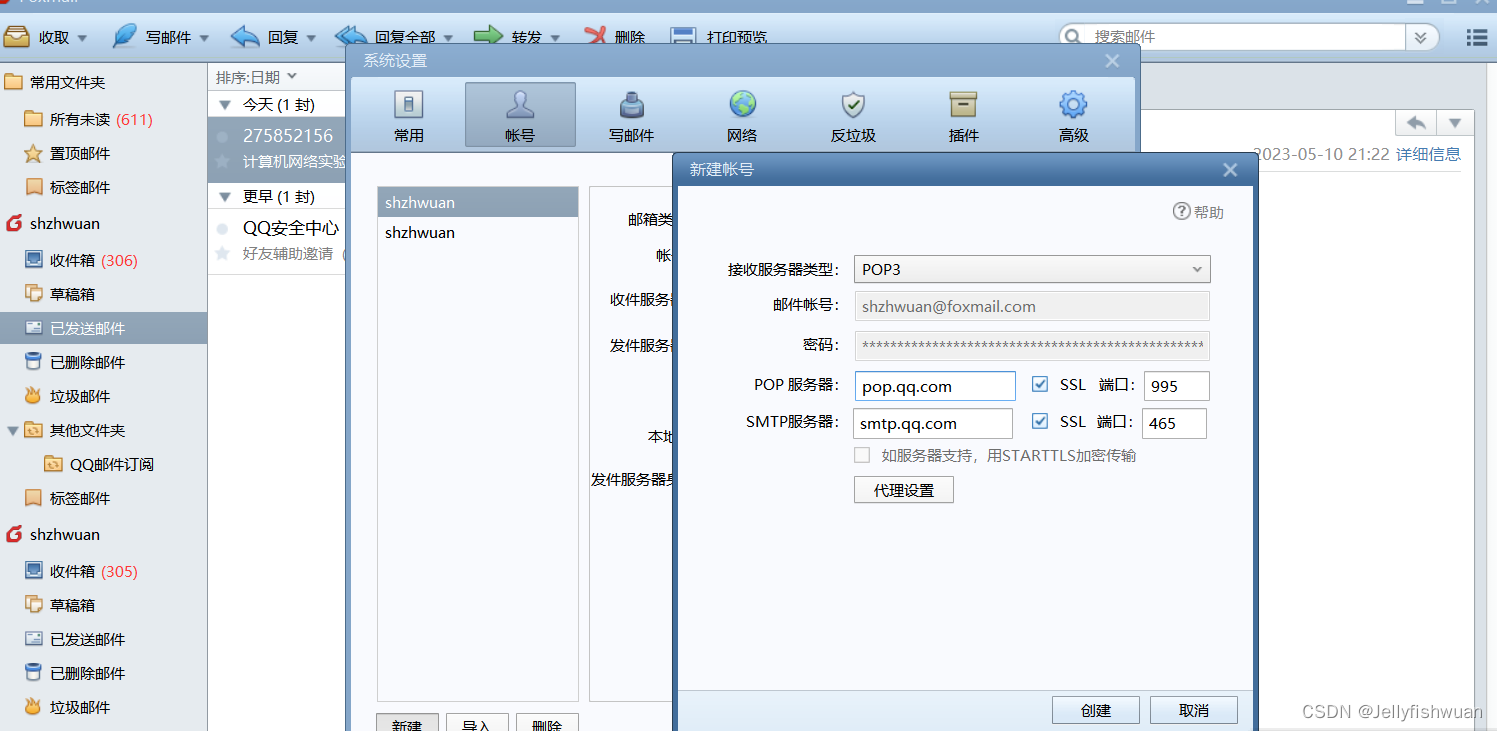Collapse the 今天 (1 封) group

(224, 104)
